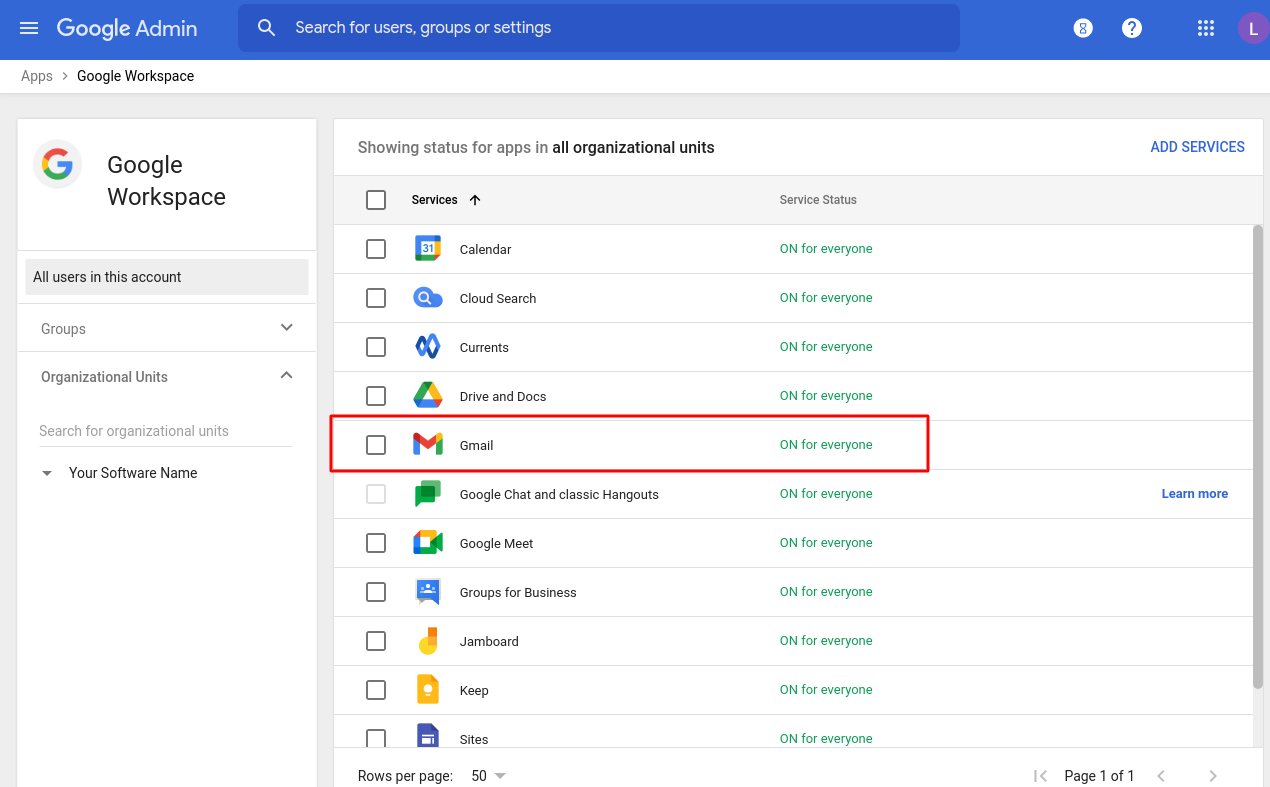Click the Drive and Docs icon
Viewport: 1270px width, 787px height.
click(x=428, y=396)
